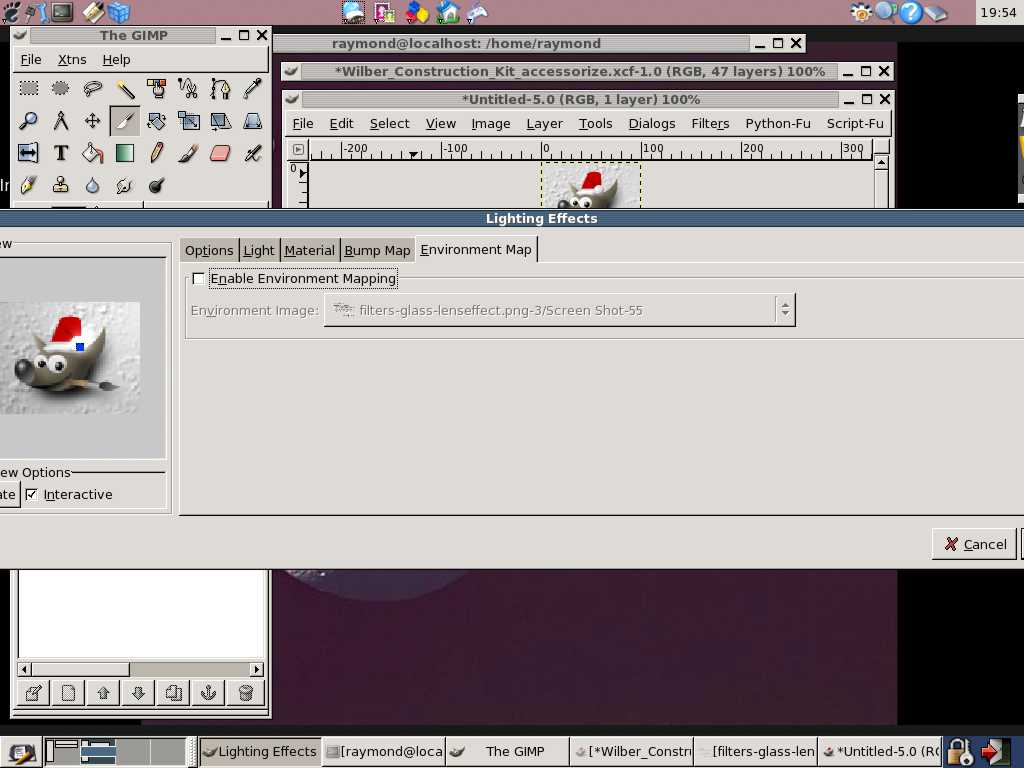Pick the Blend gradient tool
Image resolution: width=1024 pixels, height=768 pixels.
pos(124,153)
